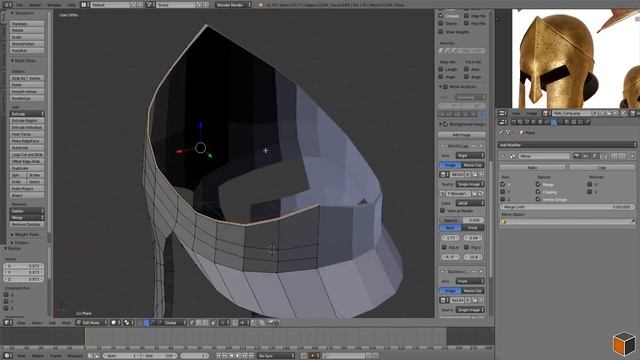The height and width of the screenshot is (360, 640).
Task: Toggle Mirror modifier viewport visibility eye
Action: 585,156
